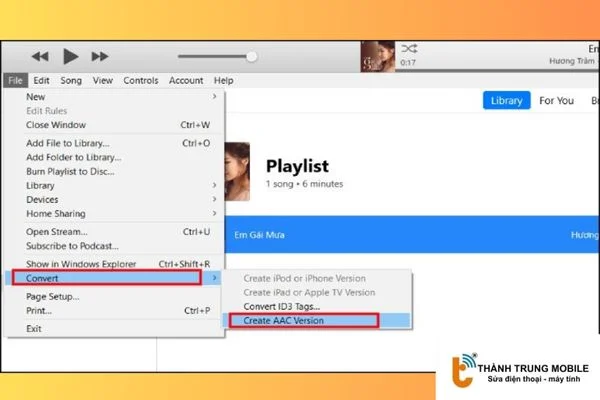Click the fast-forward next track button
Image resolution: width=600 pixels, height=400 pixels.
point(100,57)
